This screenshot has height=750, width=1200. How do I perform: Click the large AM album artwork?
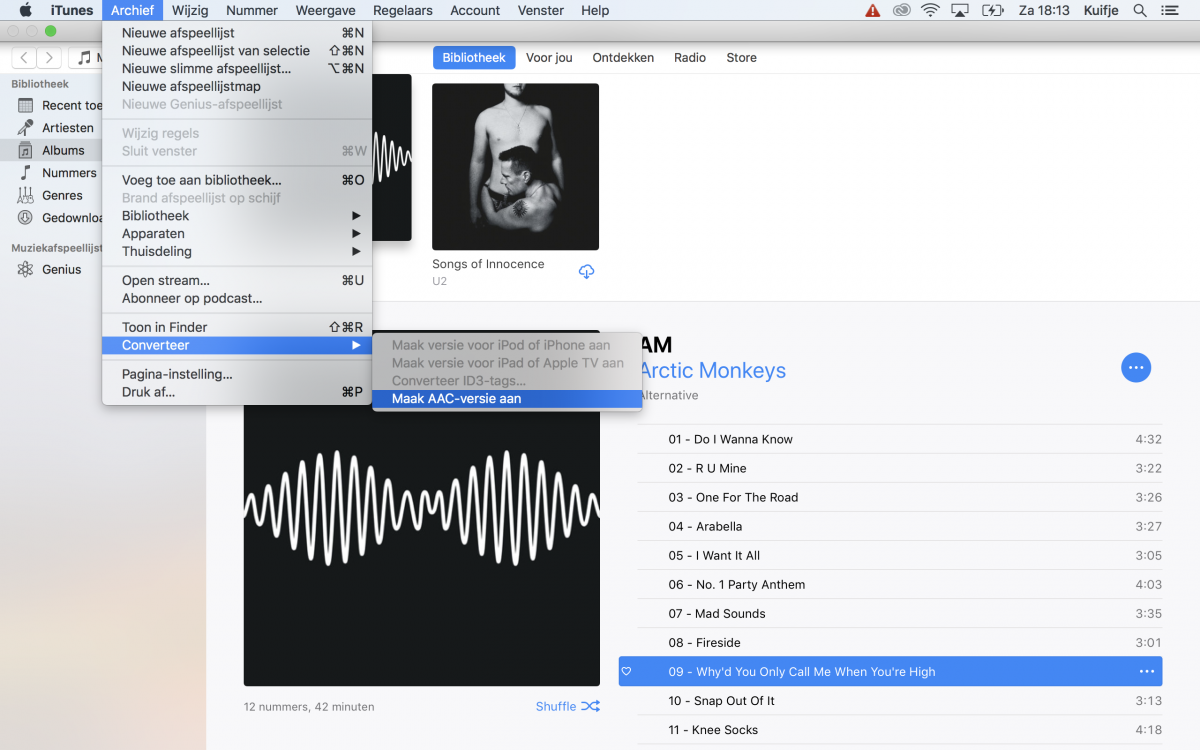tap(421, 508)
